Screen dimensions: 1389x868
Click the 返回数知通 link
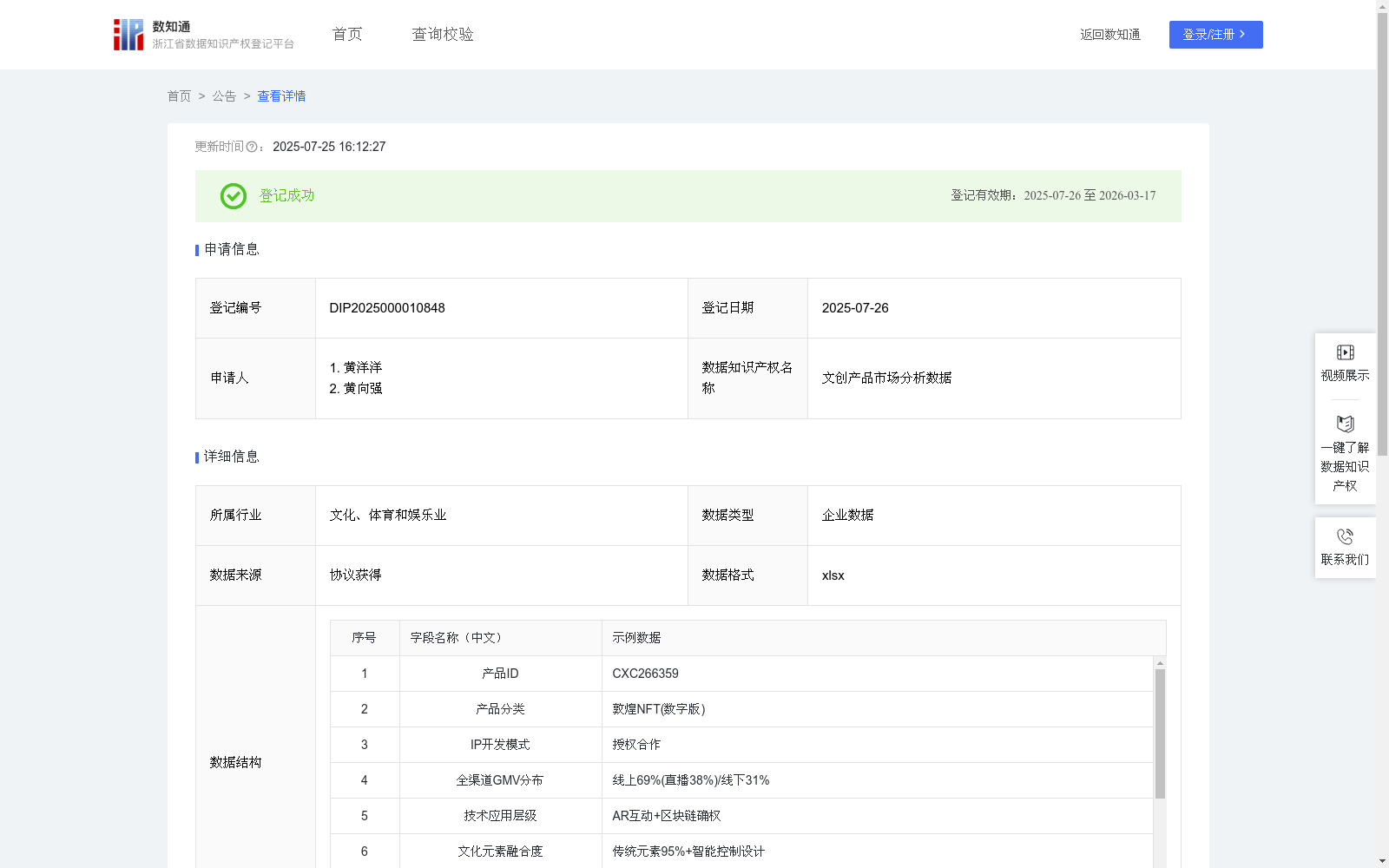click(x=1109, y=35)
